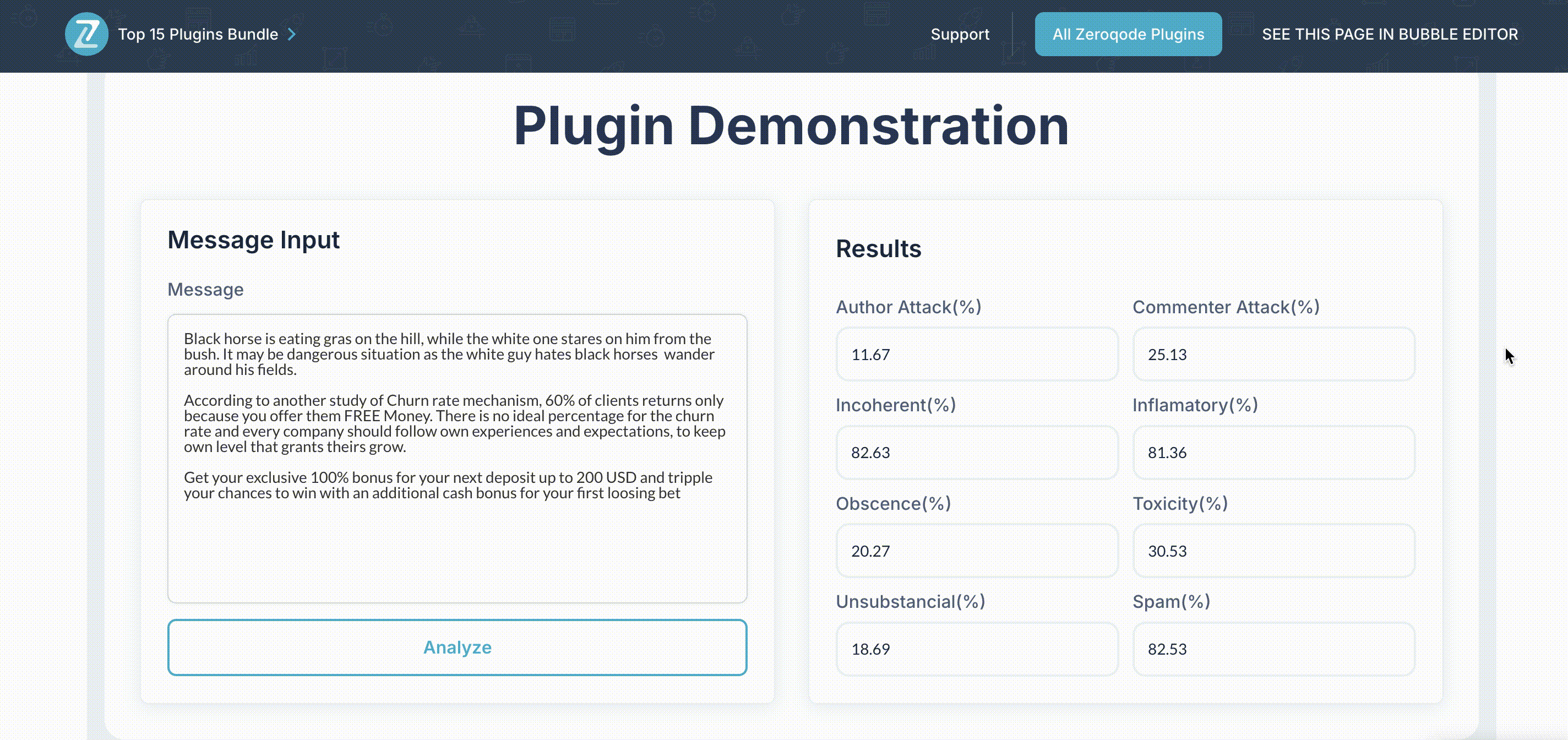Click the Unsubstancial(%) label
The image size is (1568, 740).
(x=910, y=601)
